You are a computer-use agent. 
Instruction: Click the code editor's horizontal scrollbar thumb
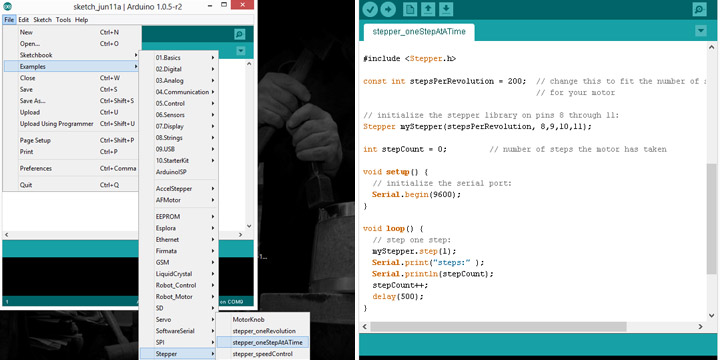(x=498, y=326)
